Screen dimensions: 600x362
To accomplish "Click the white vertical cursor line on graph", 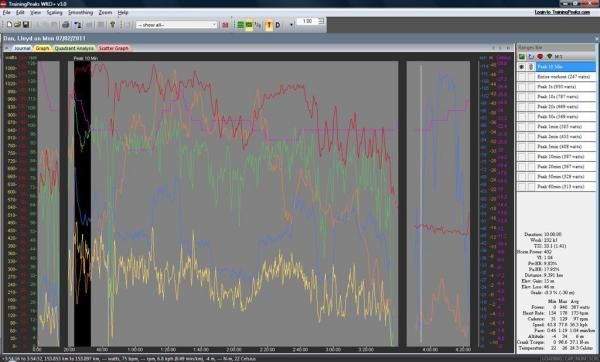I will pos(421,203).
